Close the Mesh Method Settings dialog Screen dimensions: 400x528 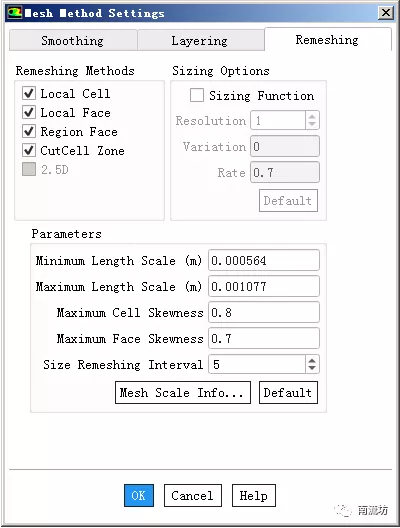click(386, 13)
